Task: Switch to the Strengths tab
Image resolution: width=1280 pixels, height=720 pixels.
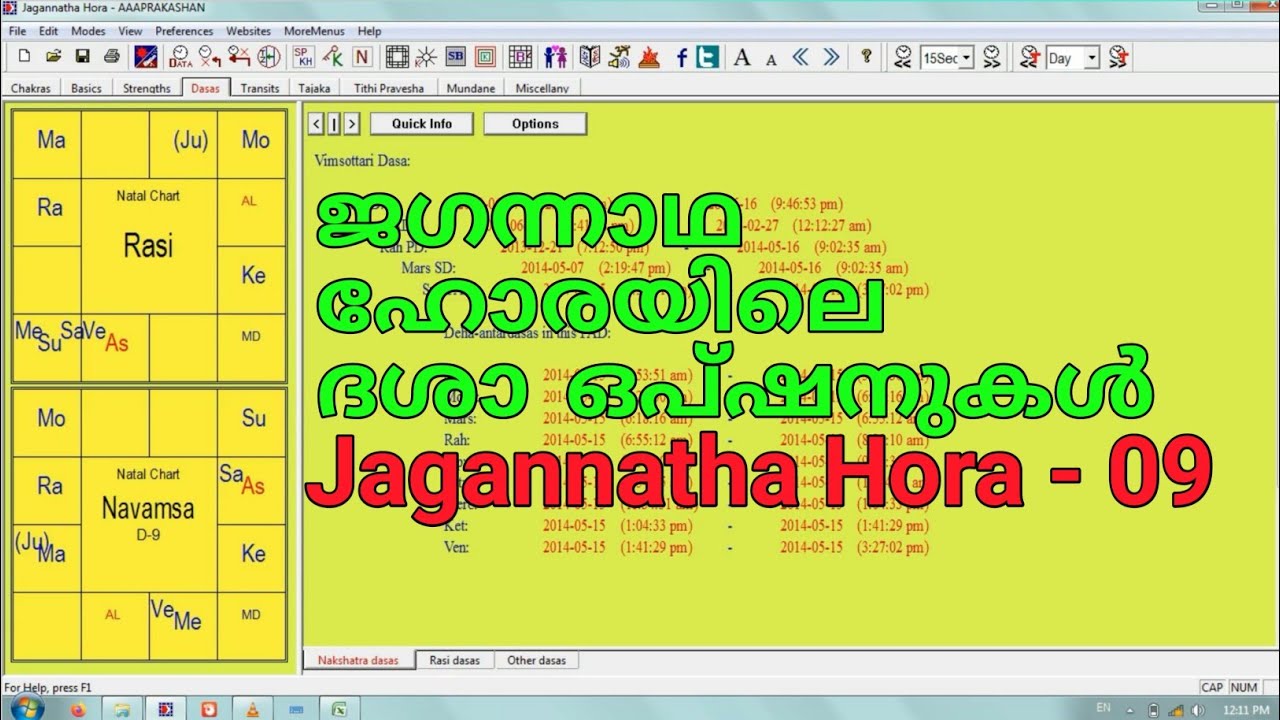Action: click(x=147, y=88)
